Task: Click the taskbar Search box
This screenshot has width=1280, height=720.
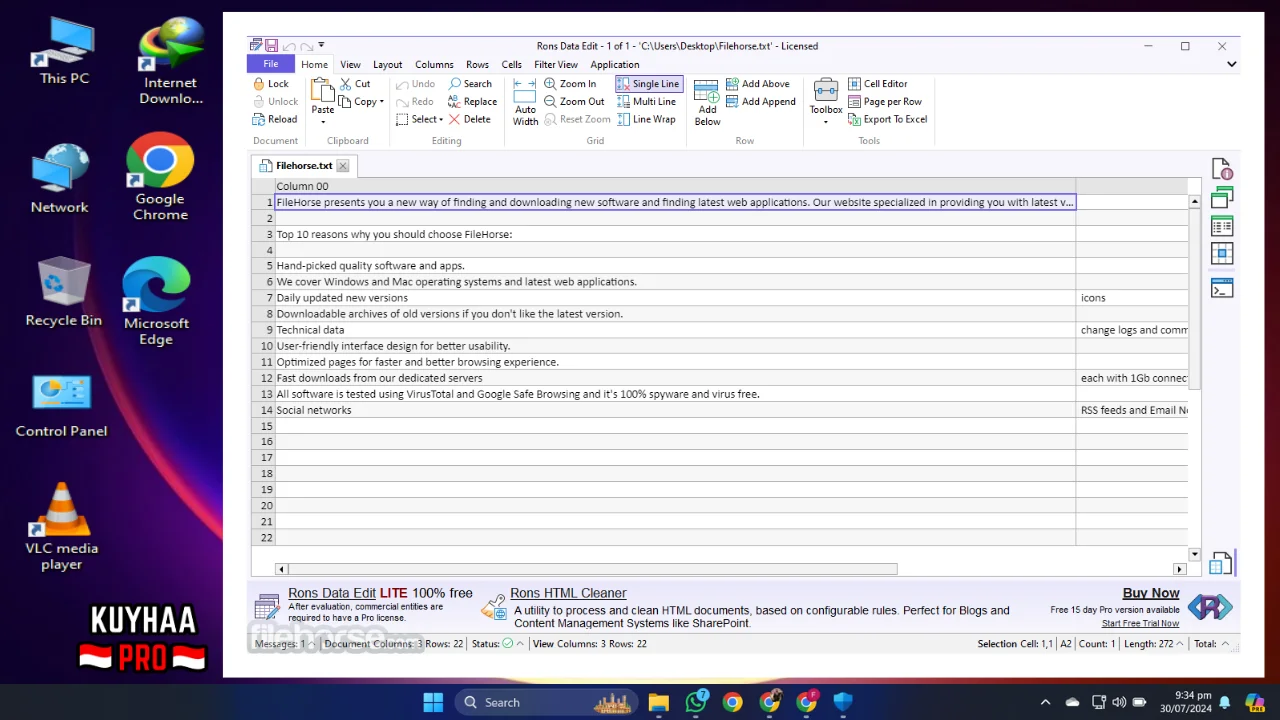Action: [546, 702]
